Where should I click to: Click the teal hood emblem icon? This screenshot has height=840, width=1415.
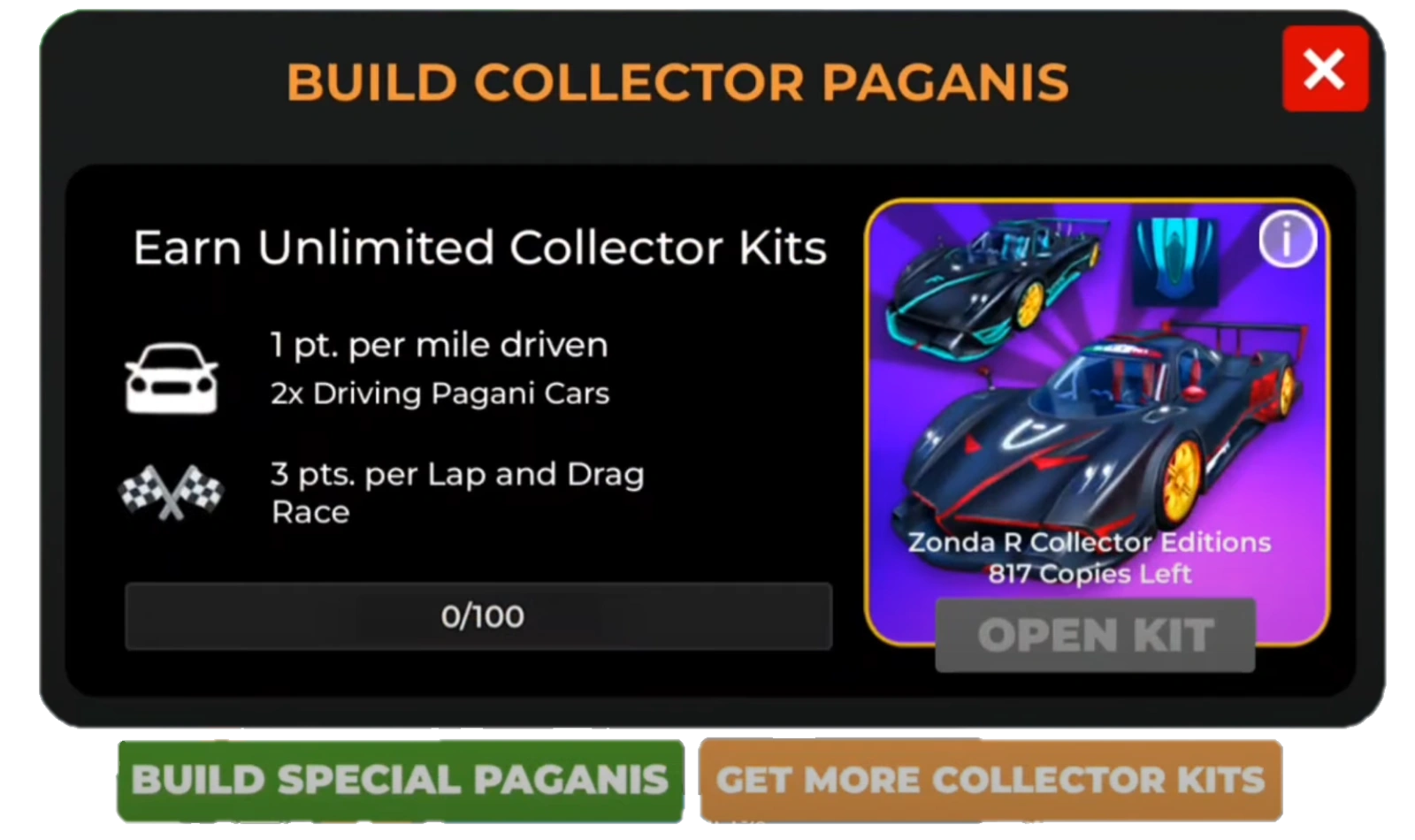1174,260
